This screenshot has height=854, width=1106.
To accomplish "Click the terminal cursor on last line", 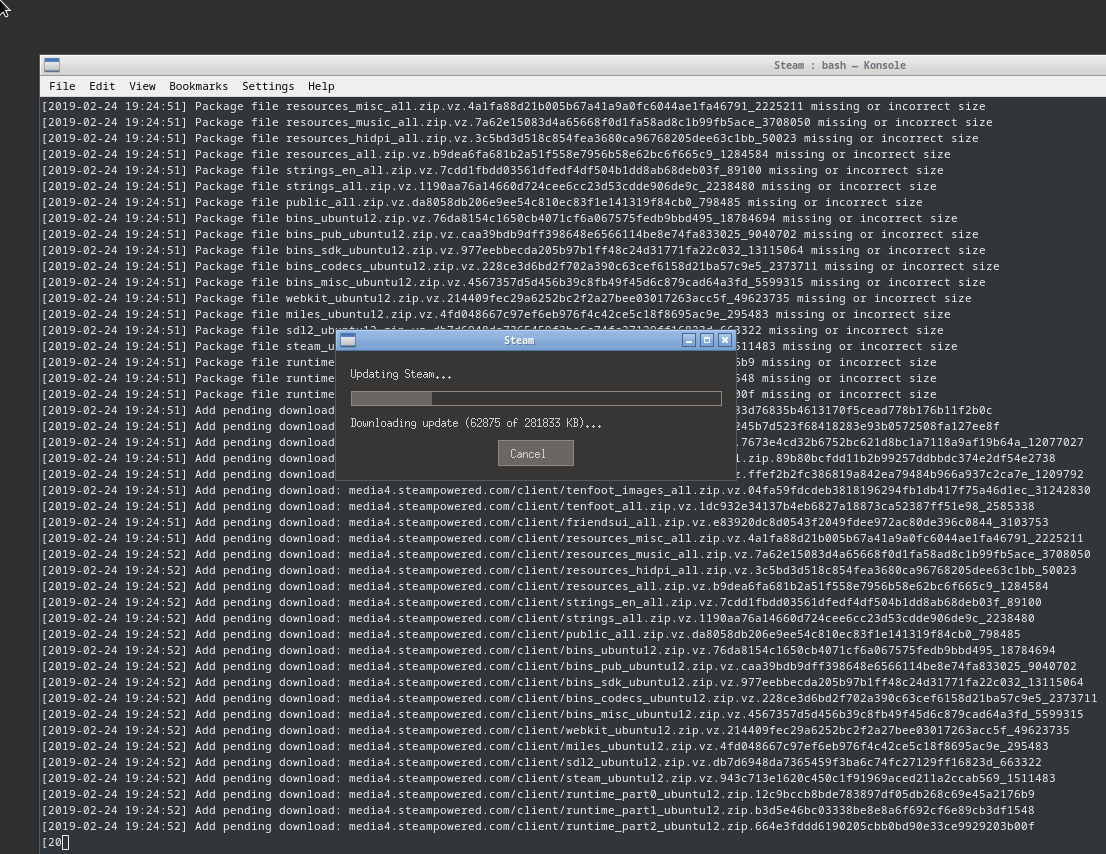I will 66,843.
